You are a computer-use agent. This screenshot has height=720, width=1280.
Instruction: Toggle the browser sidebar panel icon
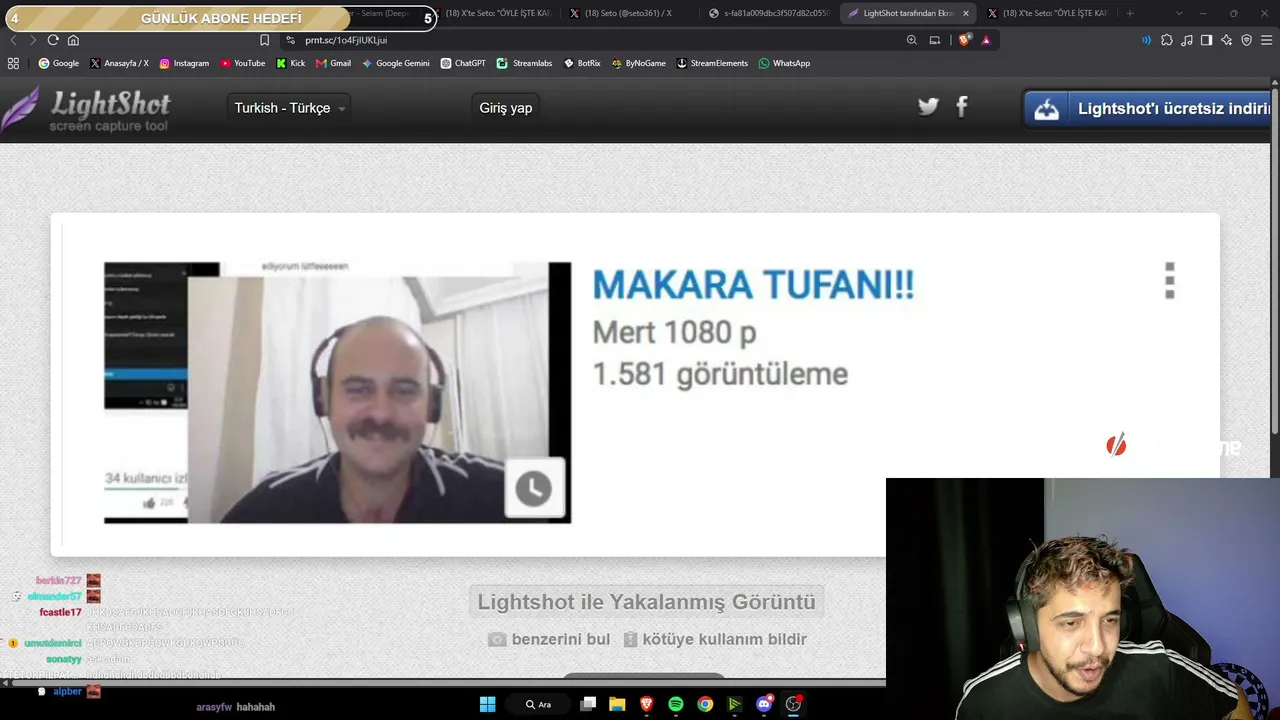pos(1206,40)
